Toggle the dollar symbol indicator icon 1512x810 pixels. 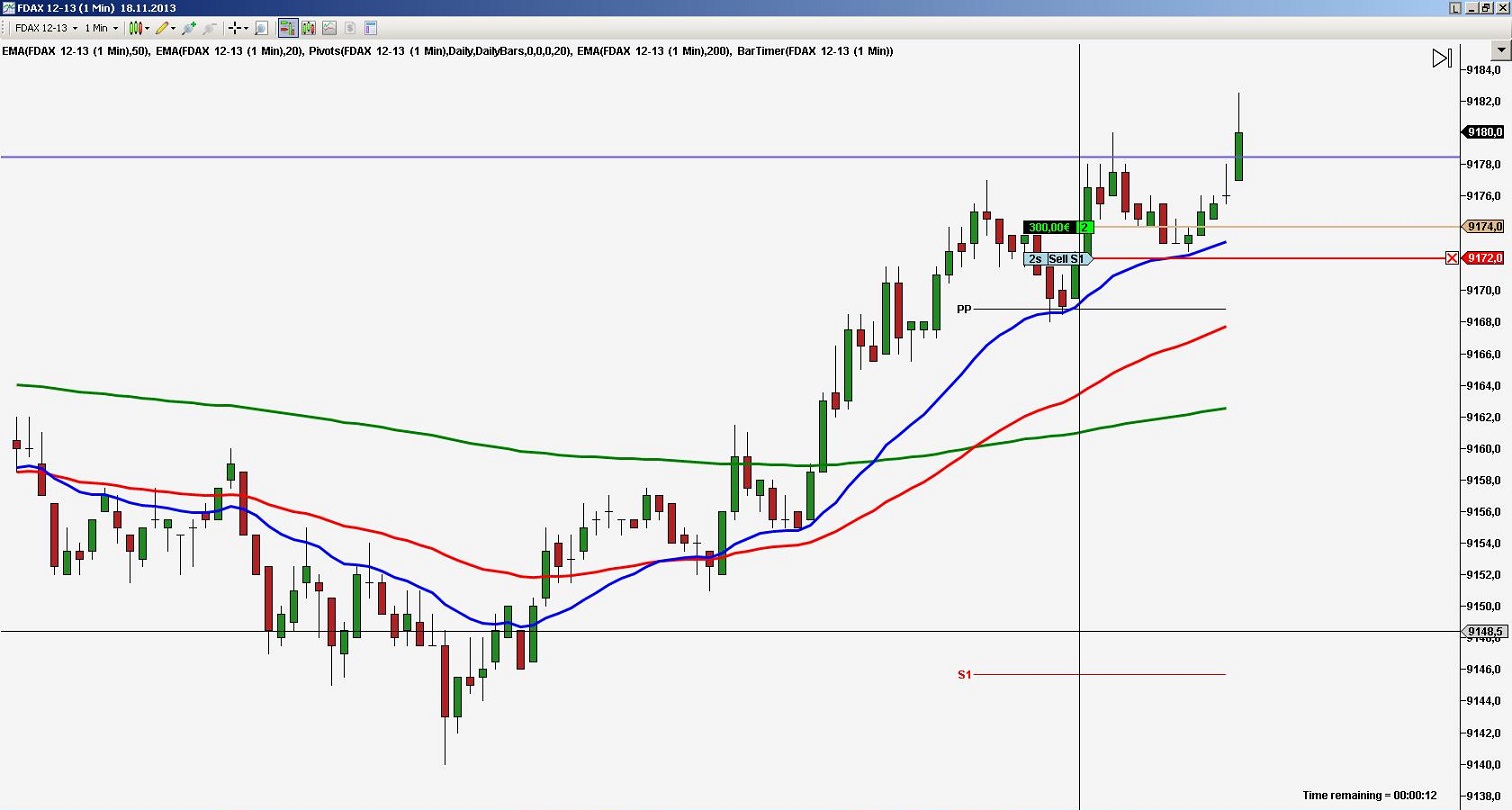tap(349, 28)
